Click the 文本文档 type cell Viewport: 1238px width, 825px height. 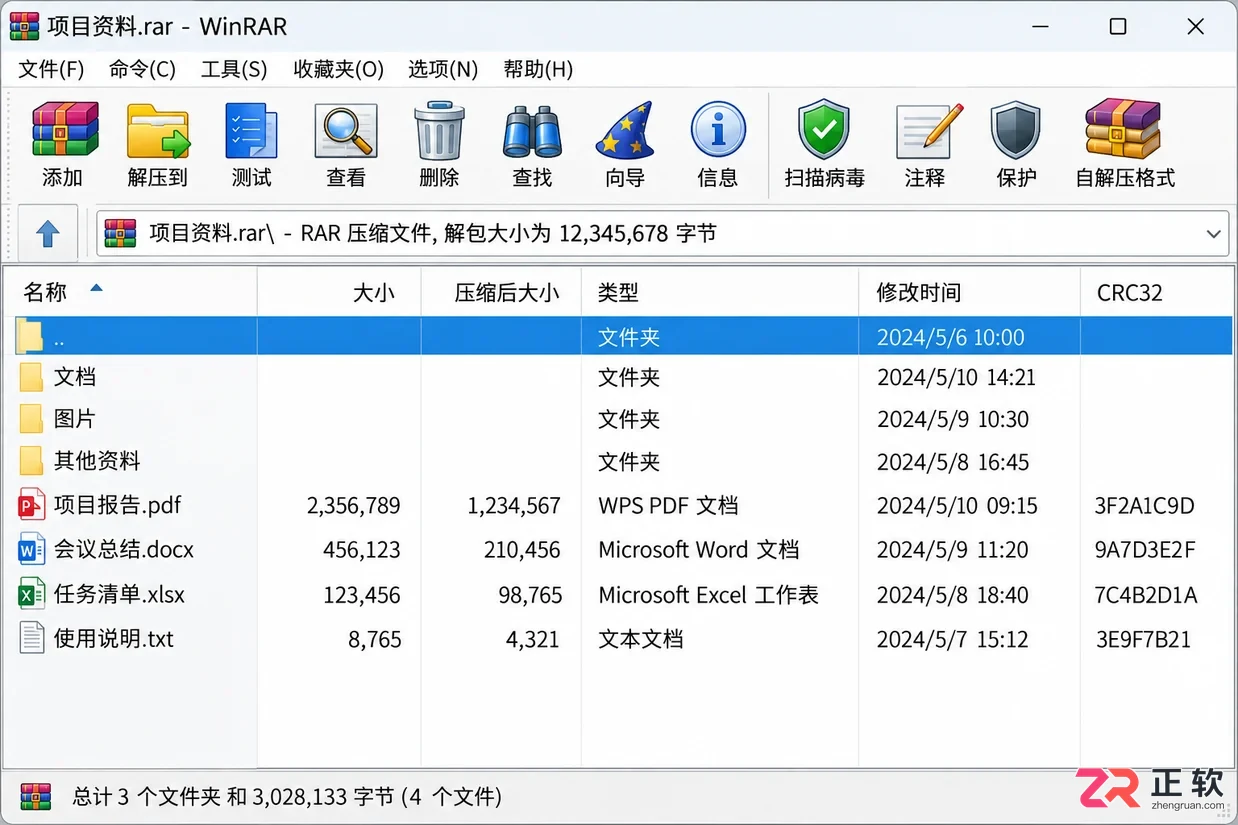tap(640, 639)
